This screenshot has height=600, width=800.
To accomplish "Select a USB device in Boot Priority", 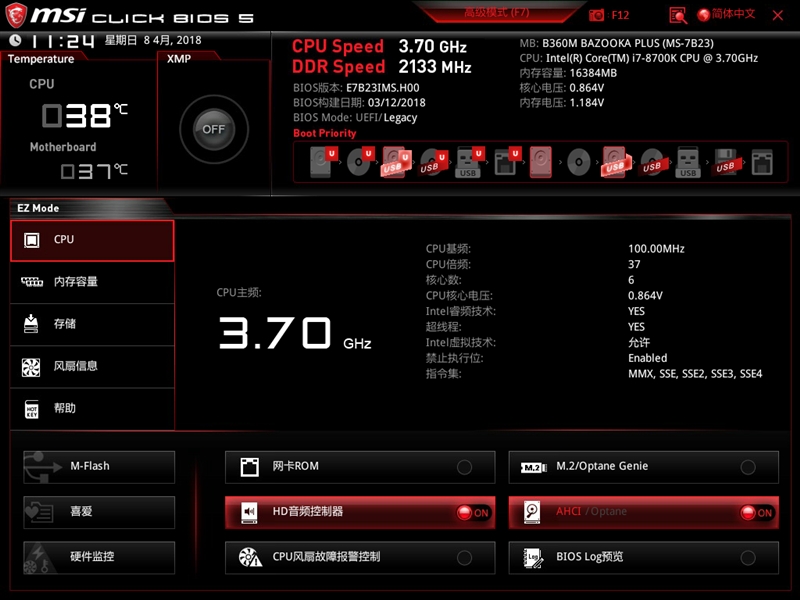I will (396, 162).
